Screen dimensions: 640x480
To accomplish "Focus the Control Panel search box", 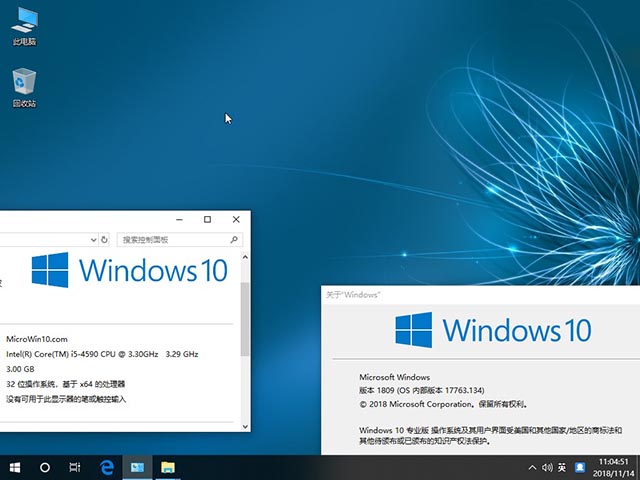I will [180, 240].
